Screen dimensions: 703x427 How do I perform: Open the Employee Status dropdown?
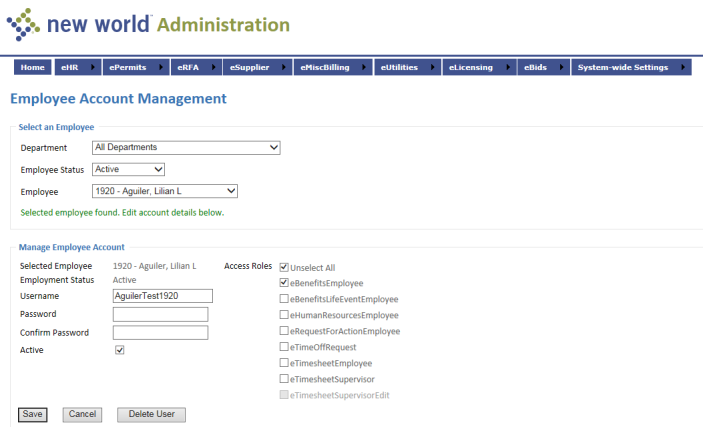click(128, 170)
